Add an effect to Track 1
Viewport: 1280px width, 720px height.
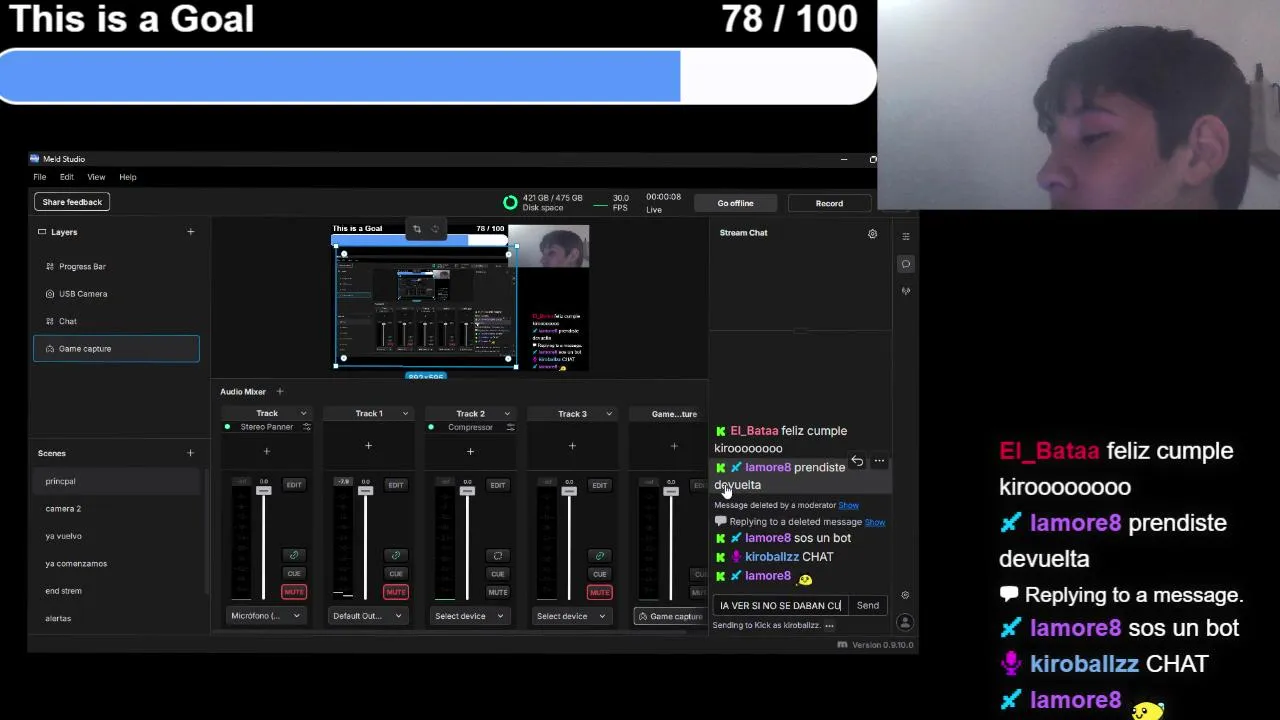pyautogui.click(x=368, y=446)
